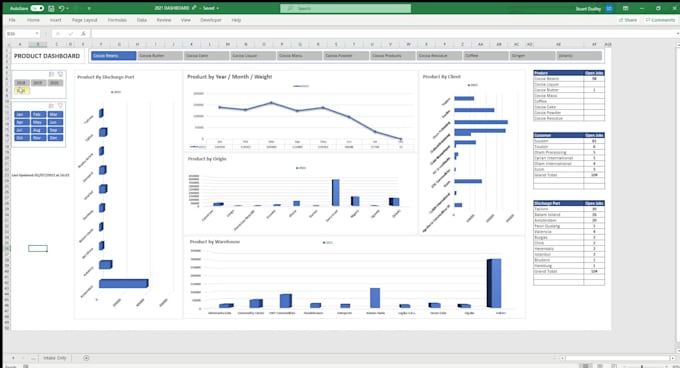Switch to Page Layout view icon in status bar
680x368 pixels.
(x=600, y=366)
